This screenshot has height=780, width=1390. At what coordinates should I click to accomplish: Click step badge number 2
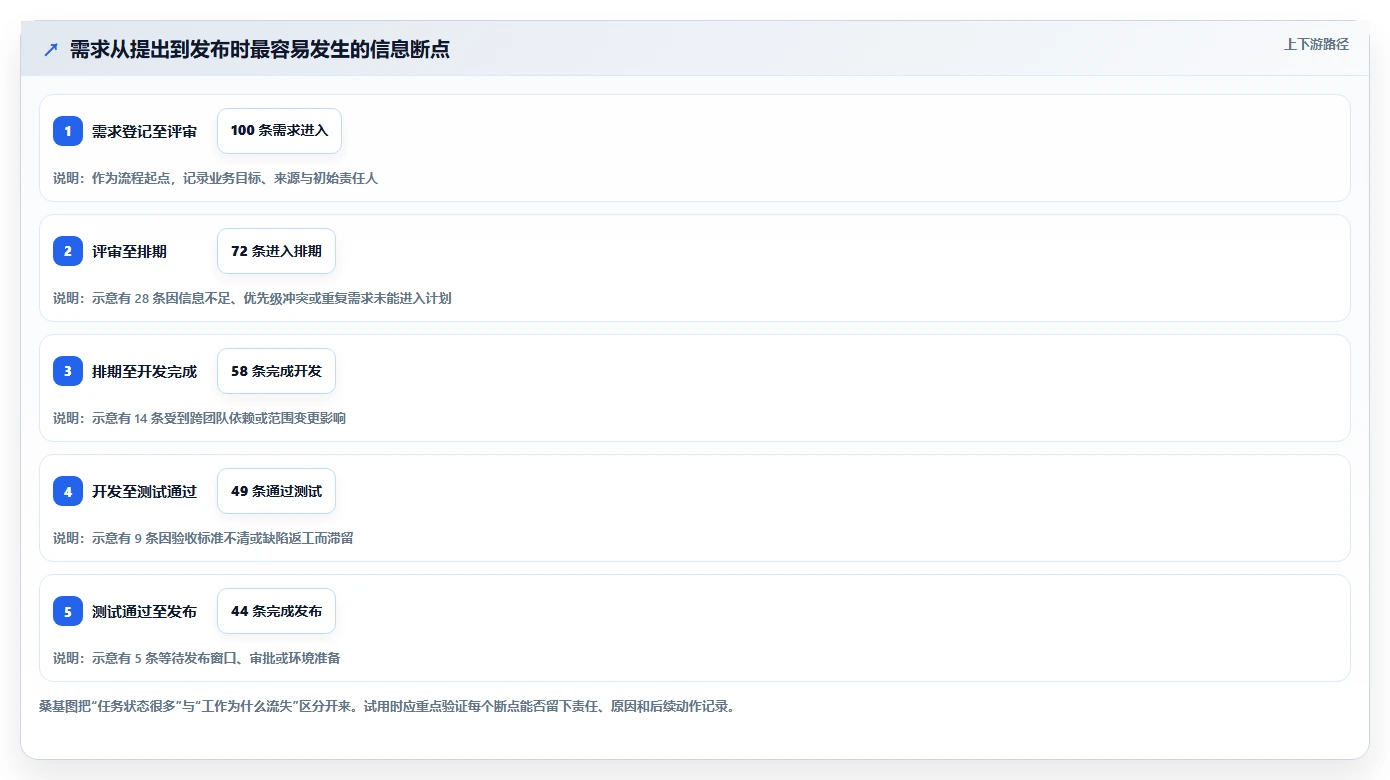[x=68, y=251]
